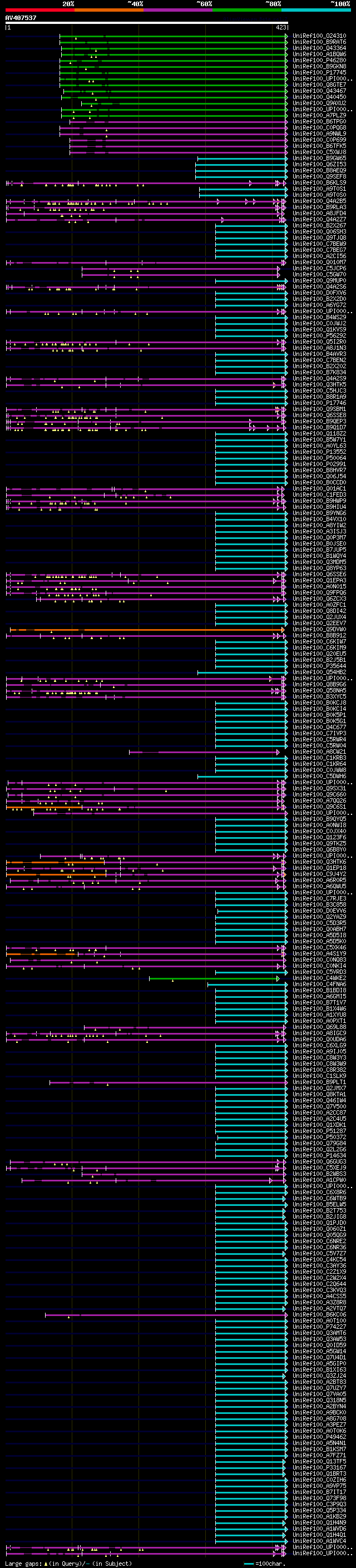
Task: Select hit label UniRef100_Q40450
Action: point(319,97)
